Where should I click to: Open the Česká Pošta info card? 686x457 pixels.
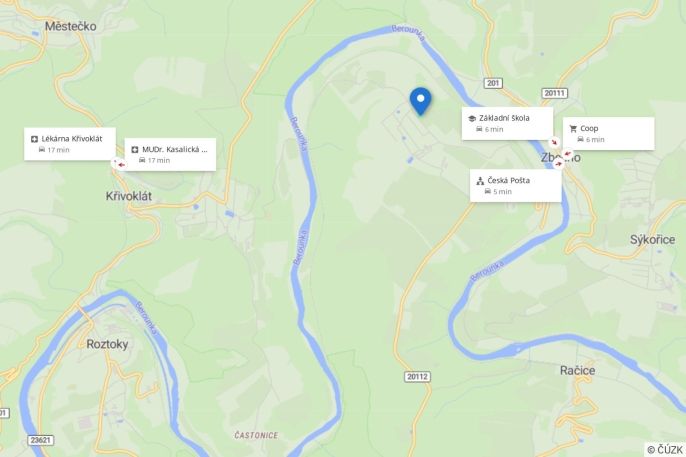coord(516,185)
